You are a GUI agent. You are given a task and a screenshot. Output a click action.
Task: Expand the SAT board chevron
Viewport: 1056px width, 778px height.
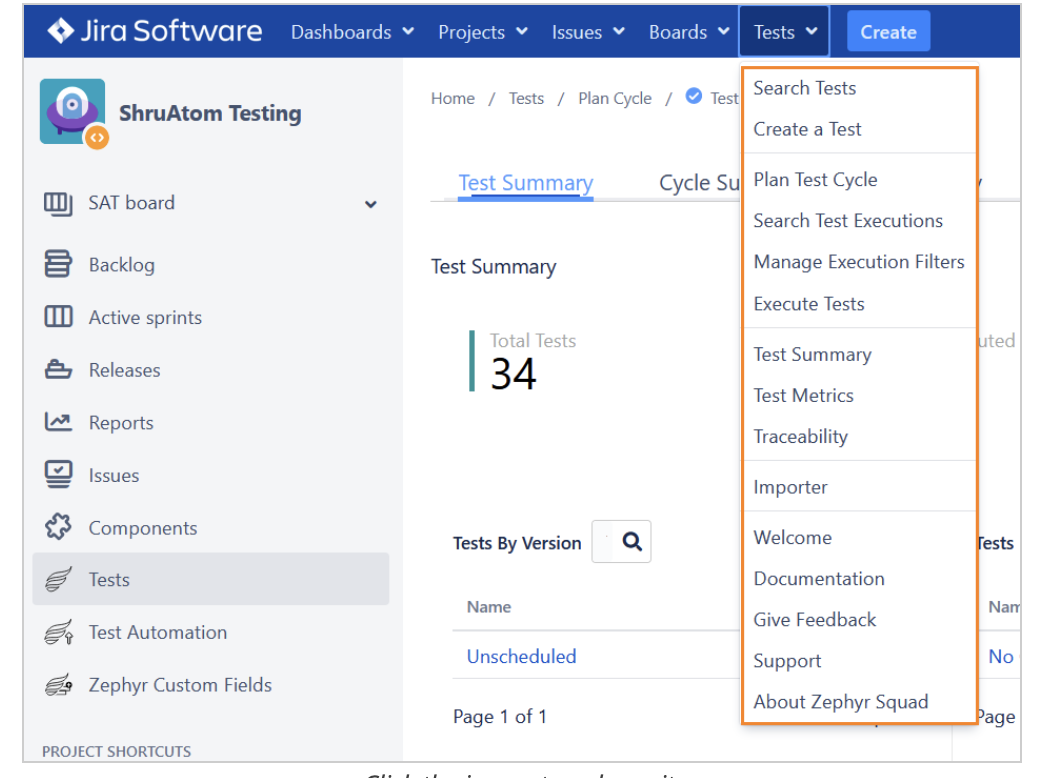click(370, 204)
